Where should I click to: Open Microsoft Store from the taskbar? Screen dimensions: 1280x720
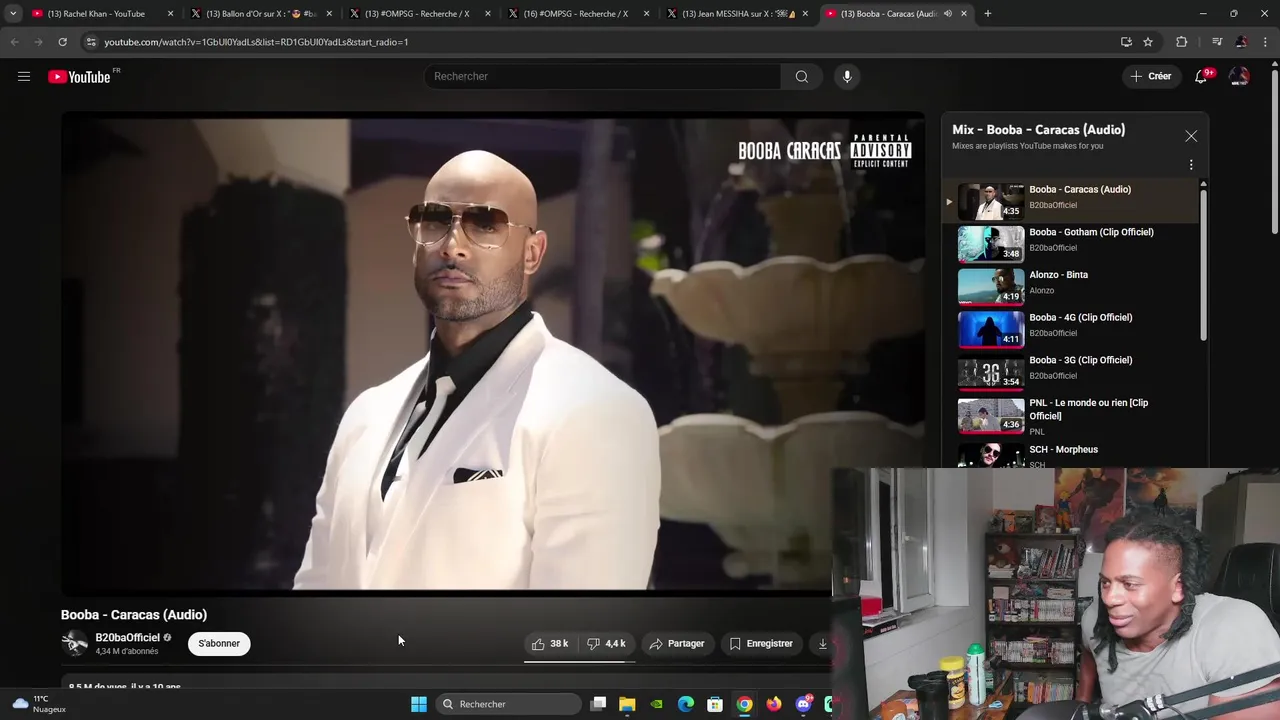(715, 704)
